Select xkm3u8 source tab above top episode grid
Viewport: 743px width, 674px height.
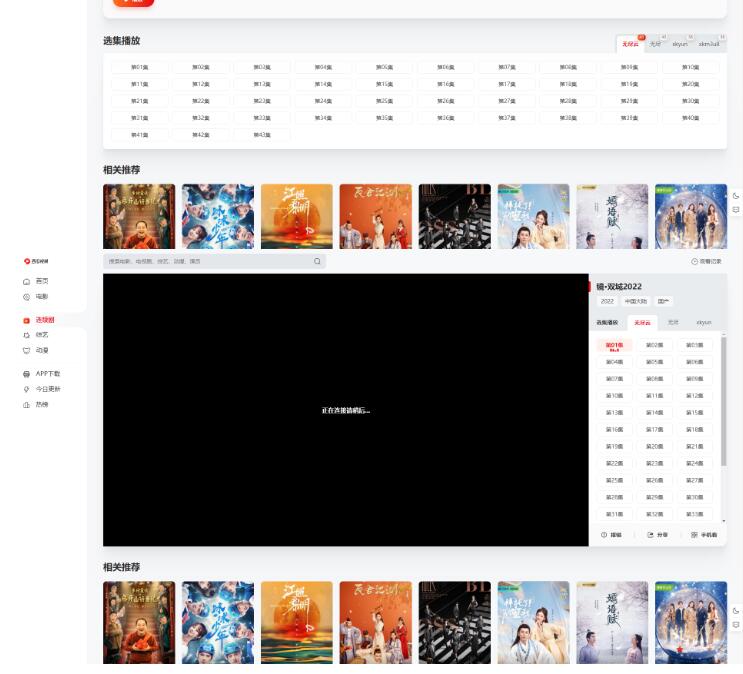click(x=709, y=44)
